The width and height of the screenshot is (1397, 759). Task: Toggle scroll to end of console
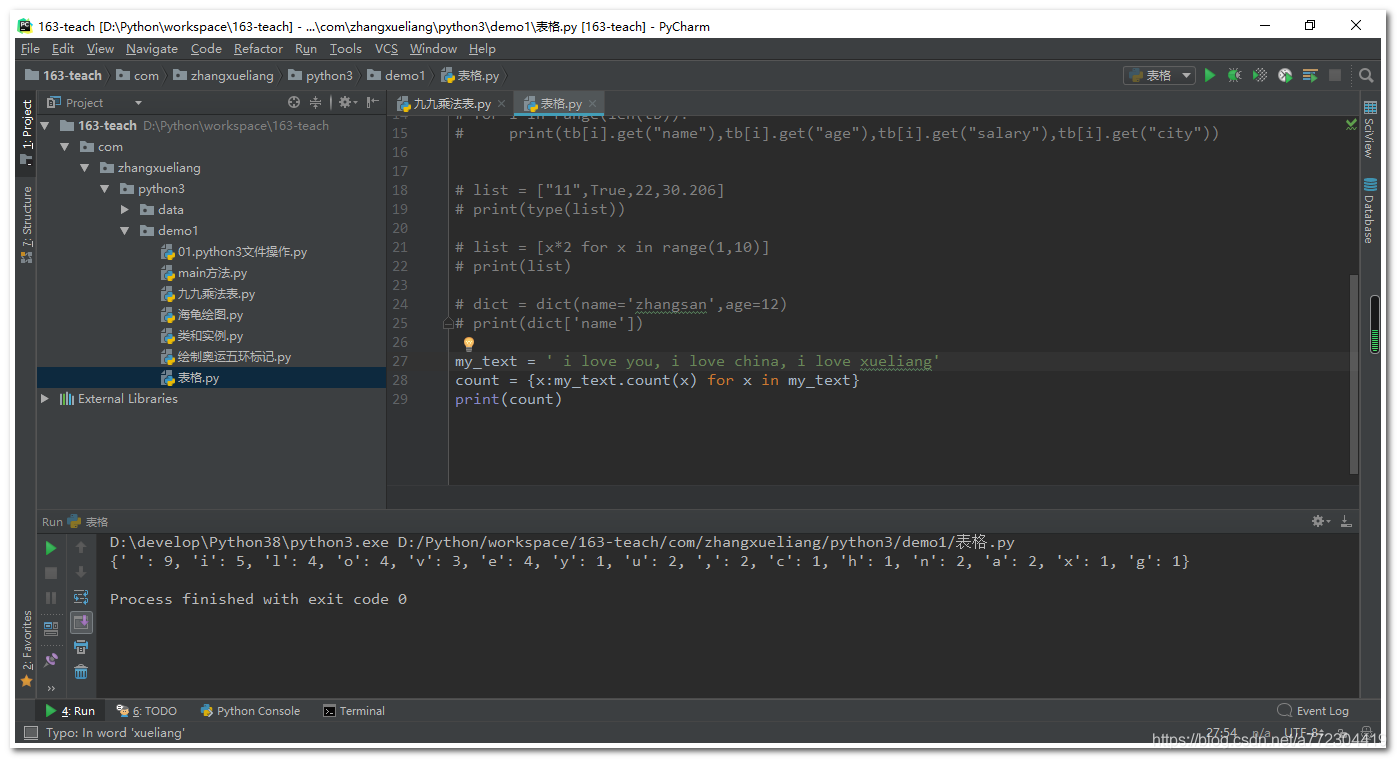81,622
